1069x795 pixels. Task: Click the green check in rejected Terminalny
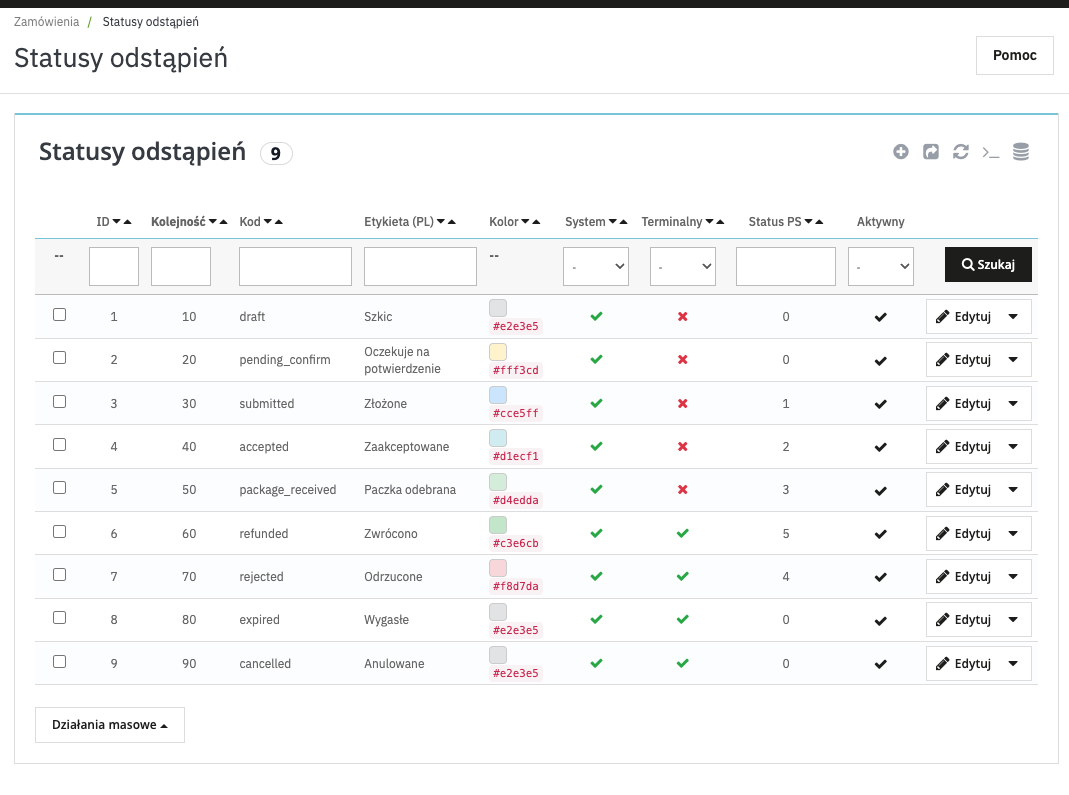point(682,576)
